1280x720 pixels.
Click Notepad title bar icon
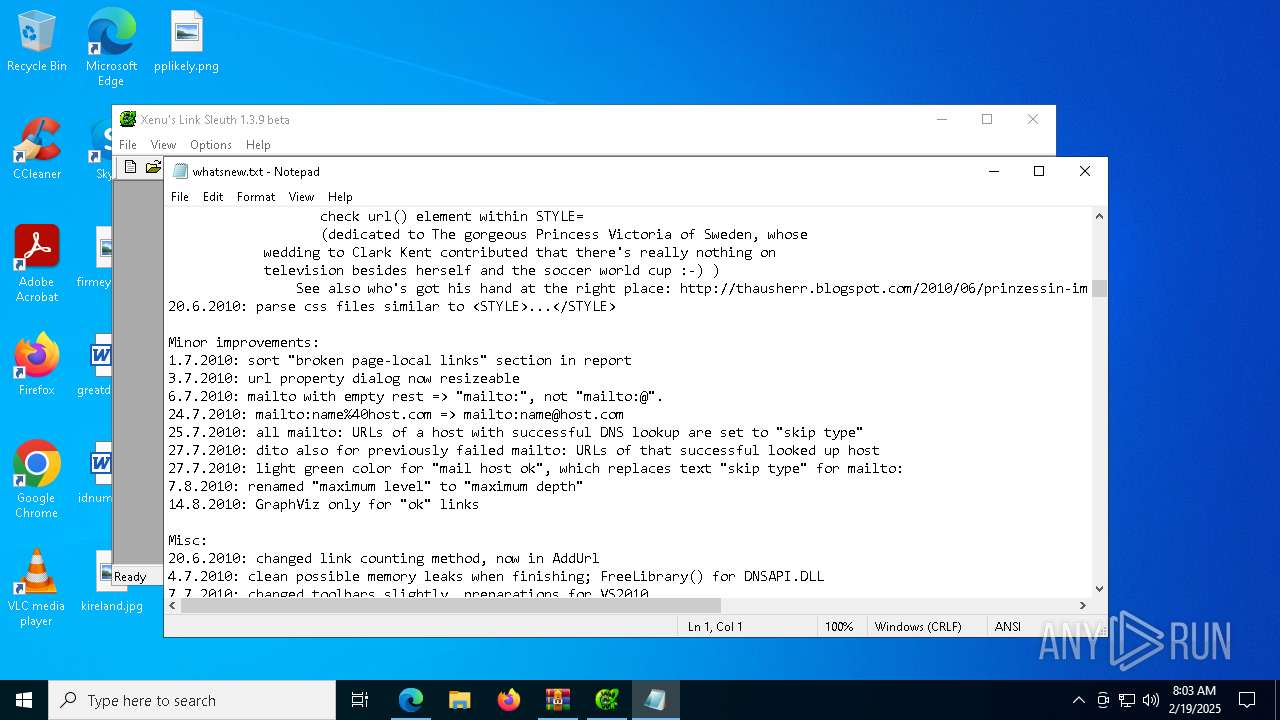pyautogui.click(x=180, y=171)
